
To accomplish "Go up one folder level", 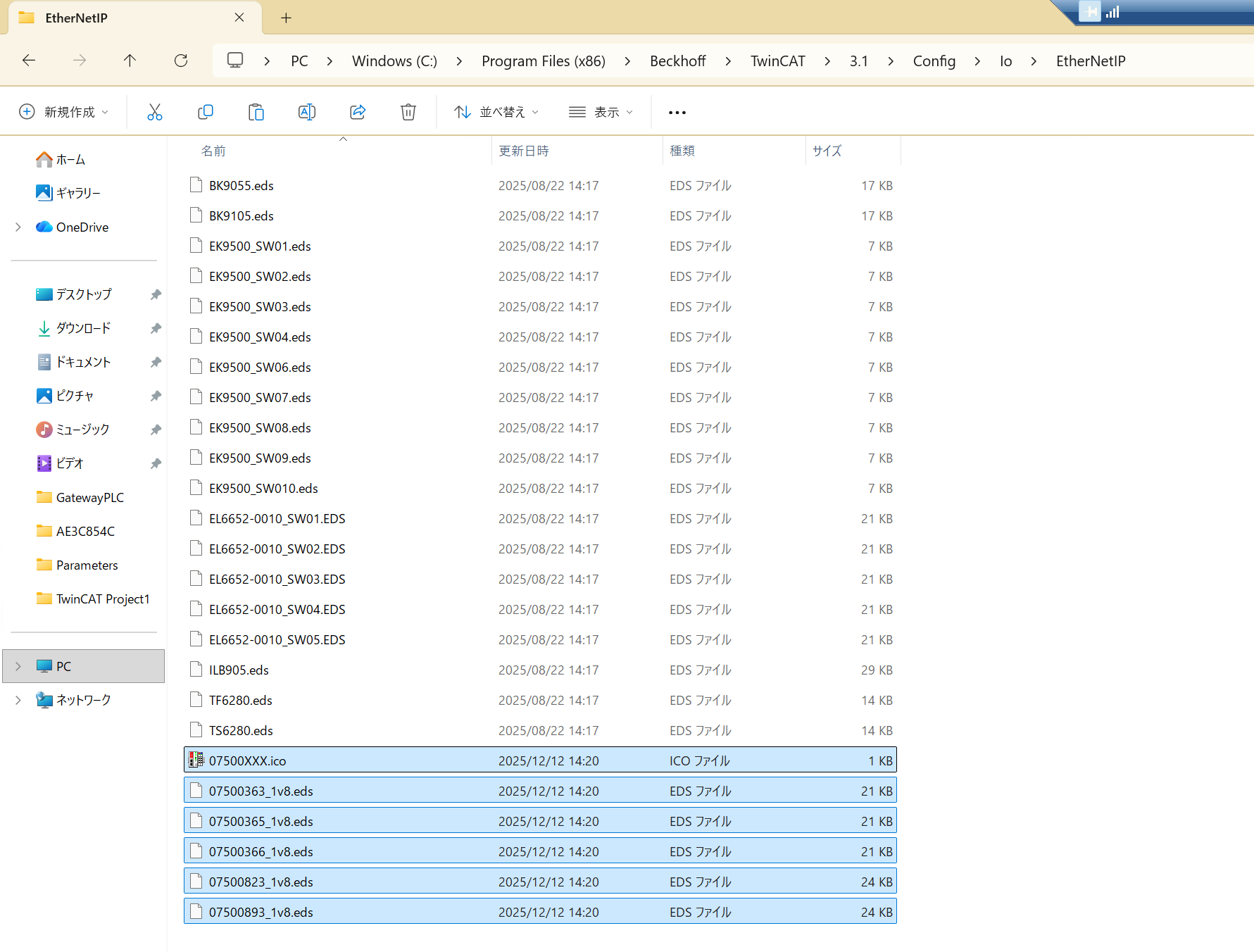I will click(x=130, y=61).
